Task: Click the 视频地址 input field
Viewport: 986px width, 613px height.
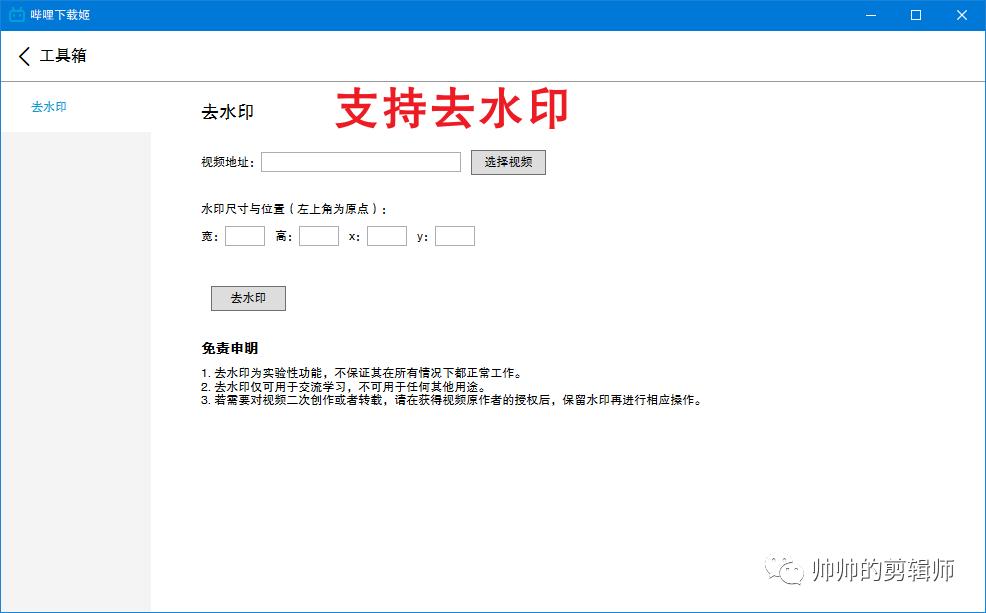Action: (361, 162)
